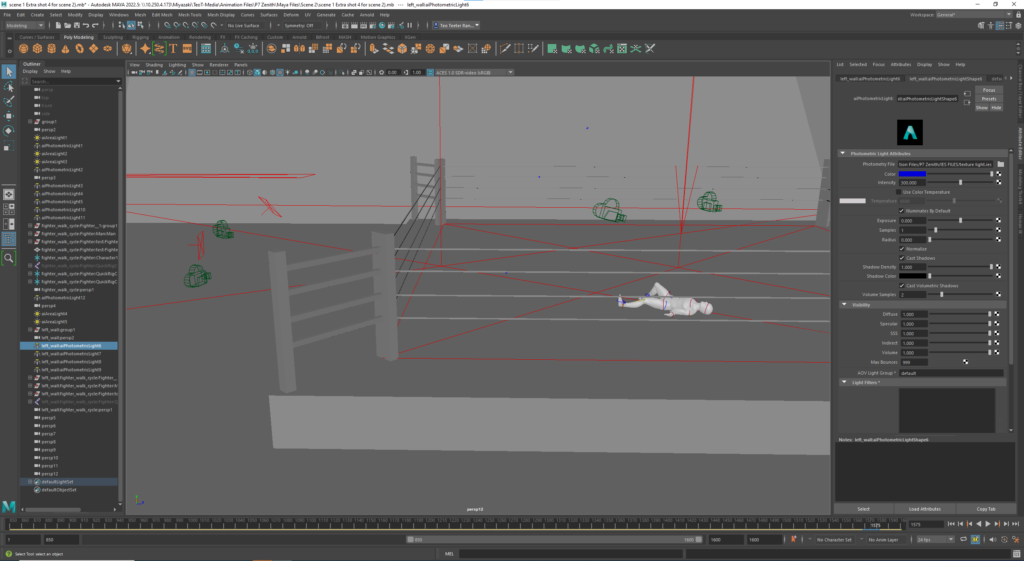Viewport: 1024px width, 561px height.
Task: Activate the Move tool in toolbox
Action: click(9, 116)
